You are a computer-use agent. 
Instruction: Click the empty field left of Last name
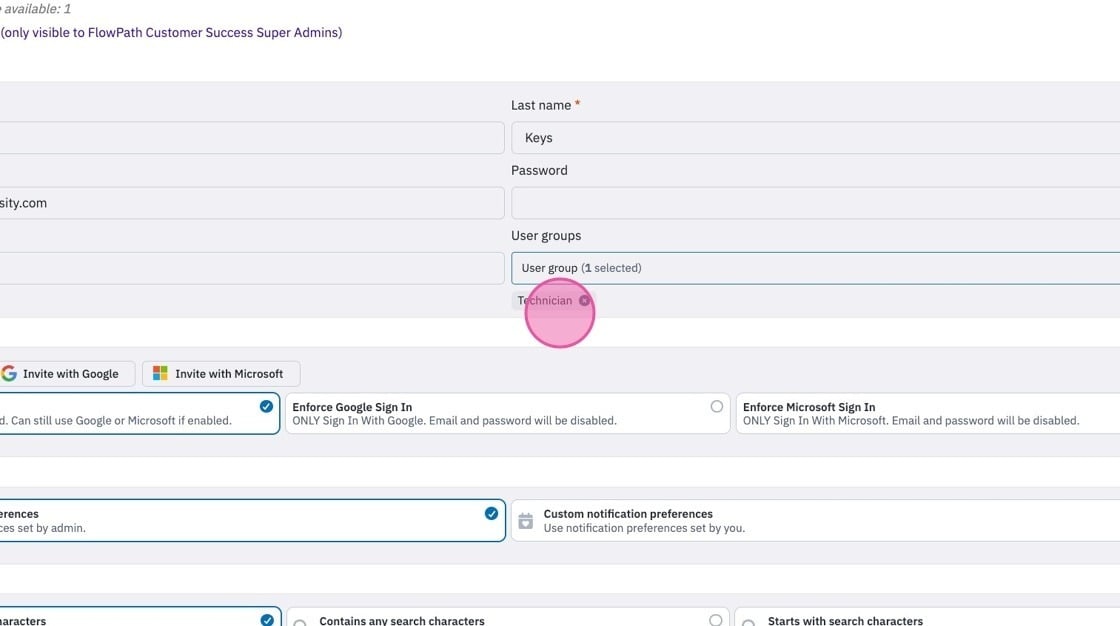pos(251,138)
